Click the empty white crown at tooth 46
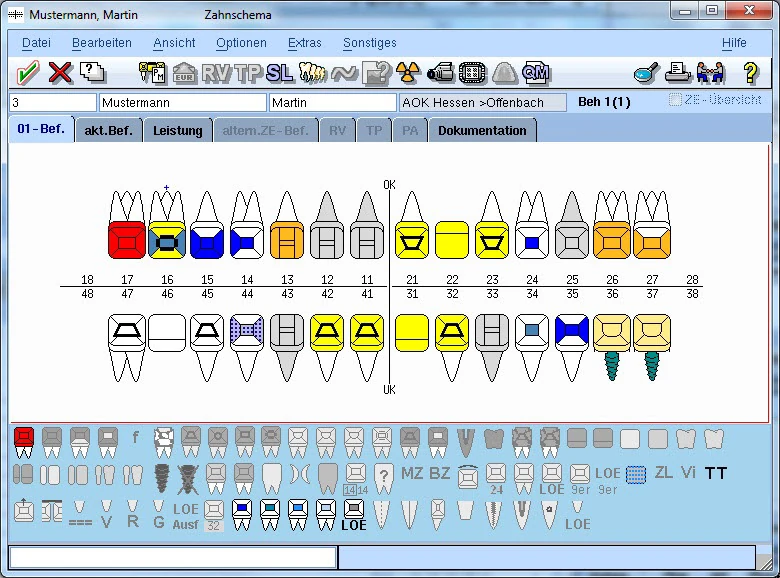 pos(167,333)
